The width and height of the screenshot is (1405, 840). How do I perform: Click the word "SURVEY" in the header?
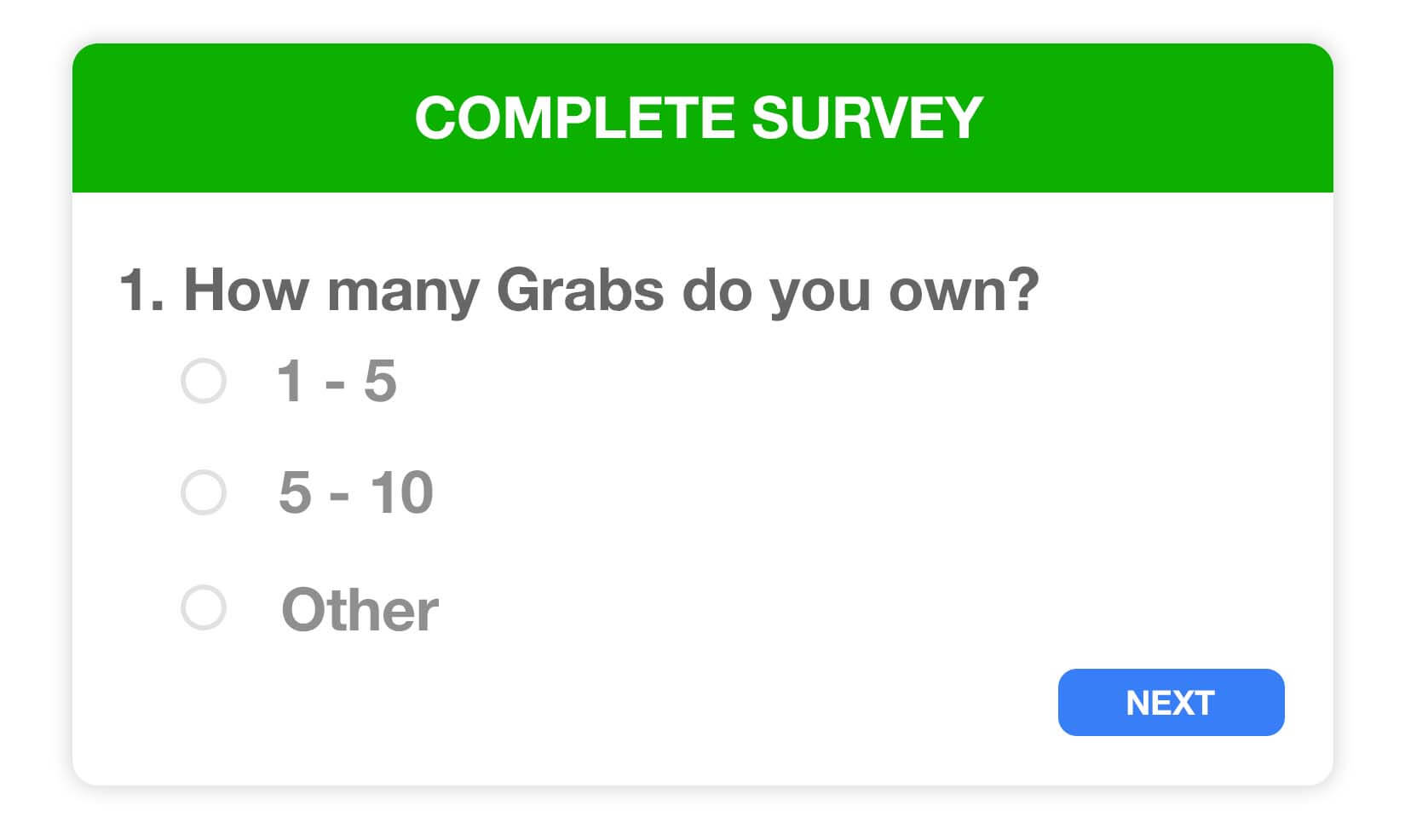click(867, 118)
